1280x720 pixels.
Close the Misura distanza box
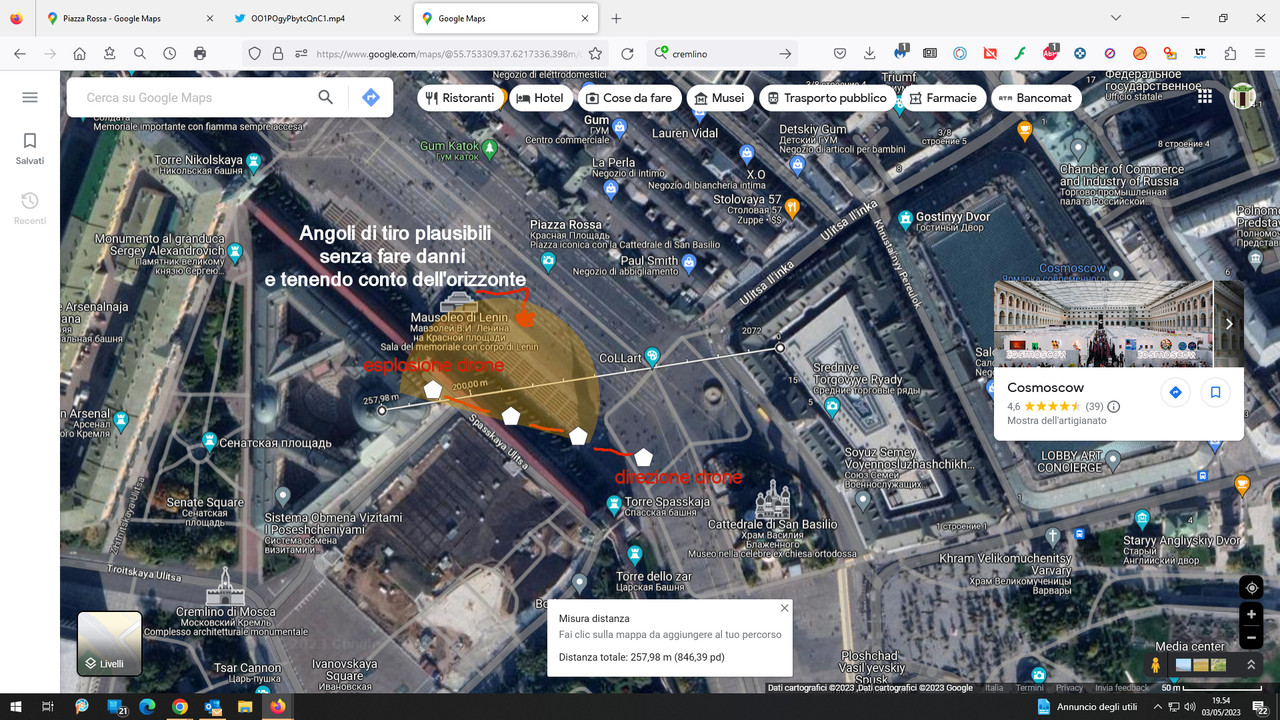[x=784, y=608]
